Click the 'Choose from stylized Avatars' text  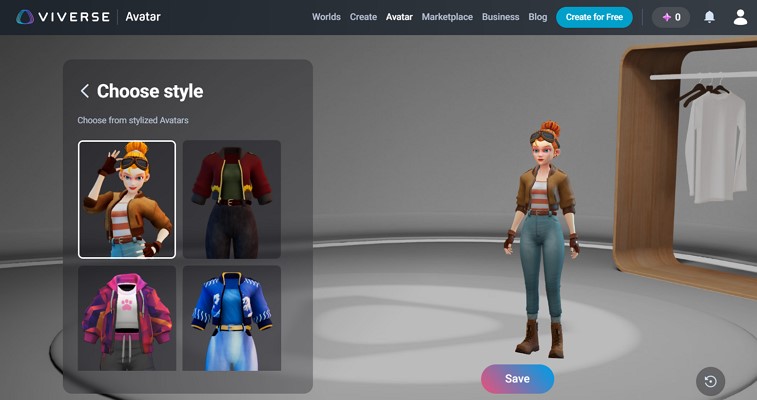(133, 120)
